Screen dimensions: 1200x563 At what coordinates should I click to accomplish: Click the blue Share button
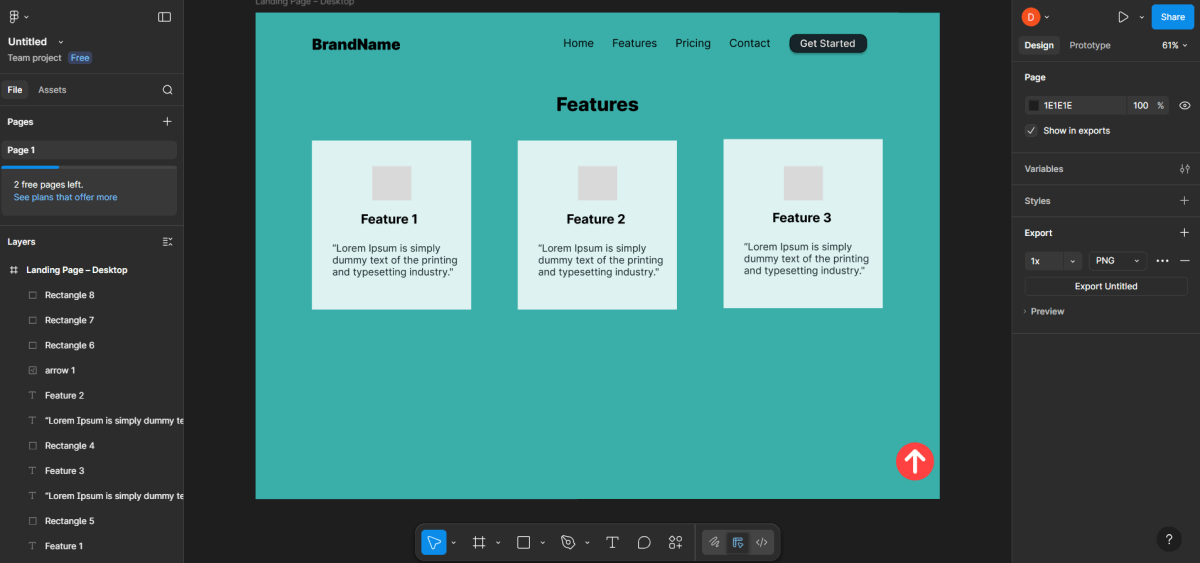[1172, 17]
